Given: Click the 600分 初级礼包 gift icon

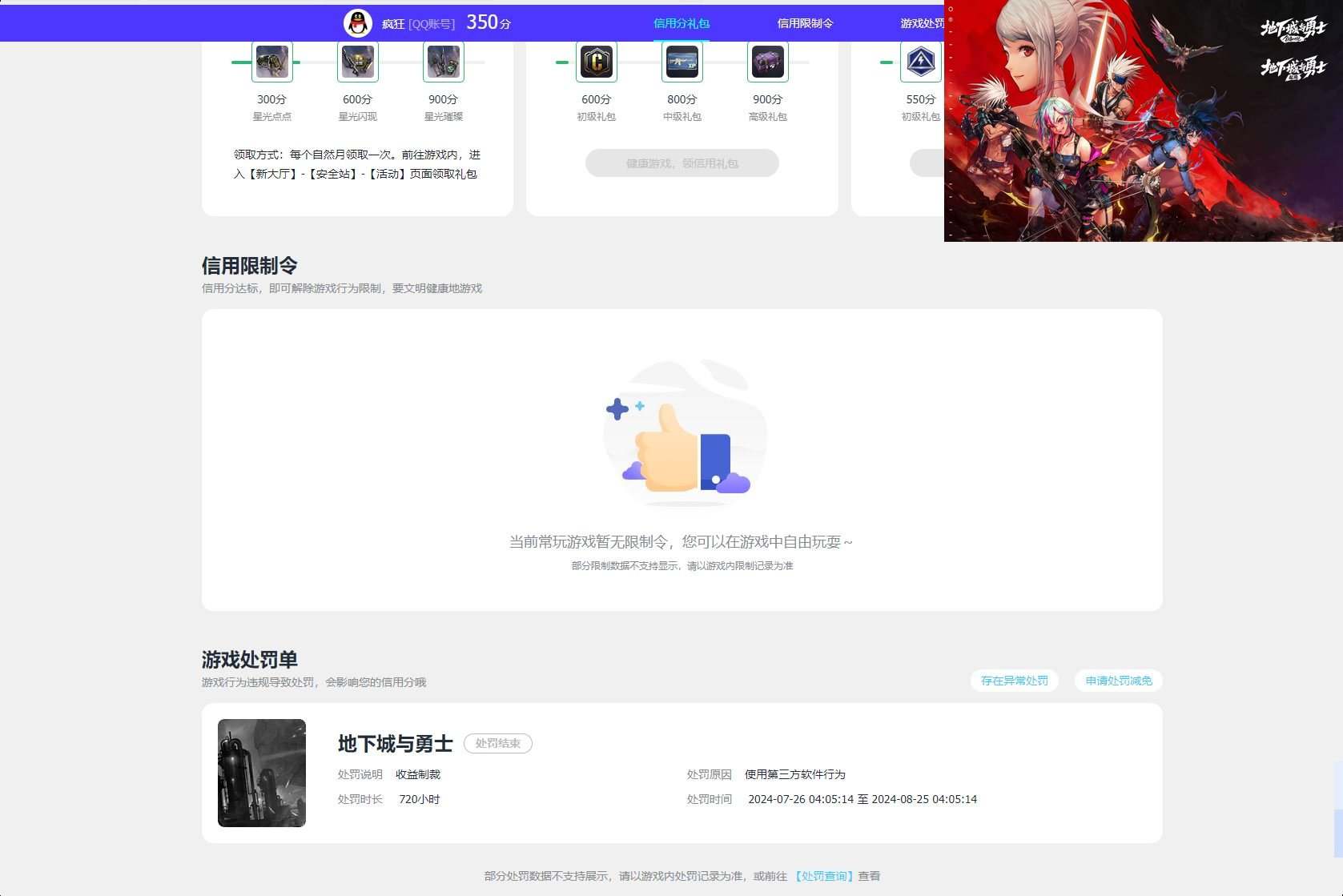Looking at the screenshot, I should 597,62.
